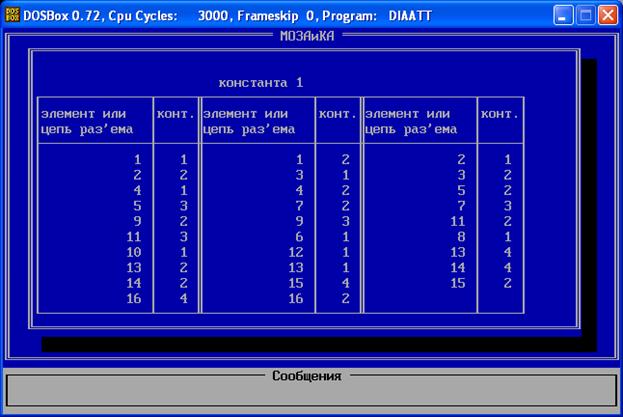Click the rightmost "конт." column header
The width and height of the screenshot is (623, 417).
pos(499,114)
